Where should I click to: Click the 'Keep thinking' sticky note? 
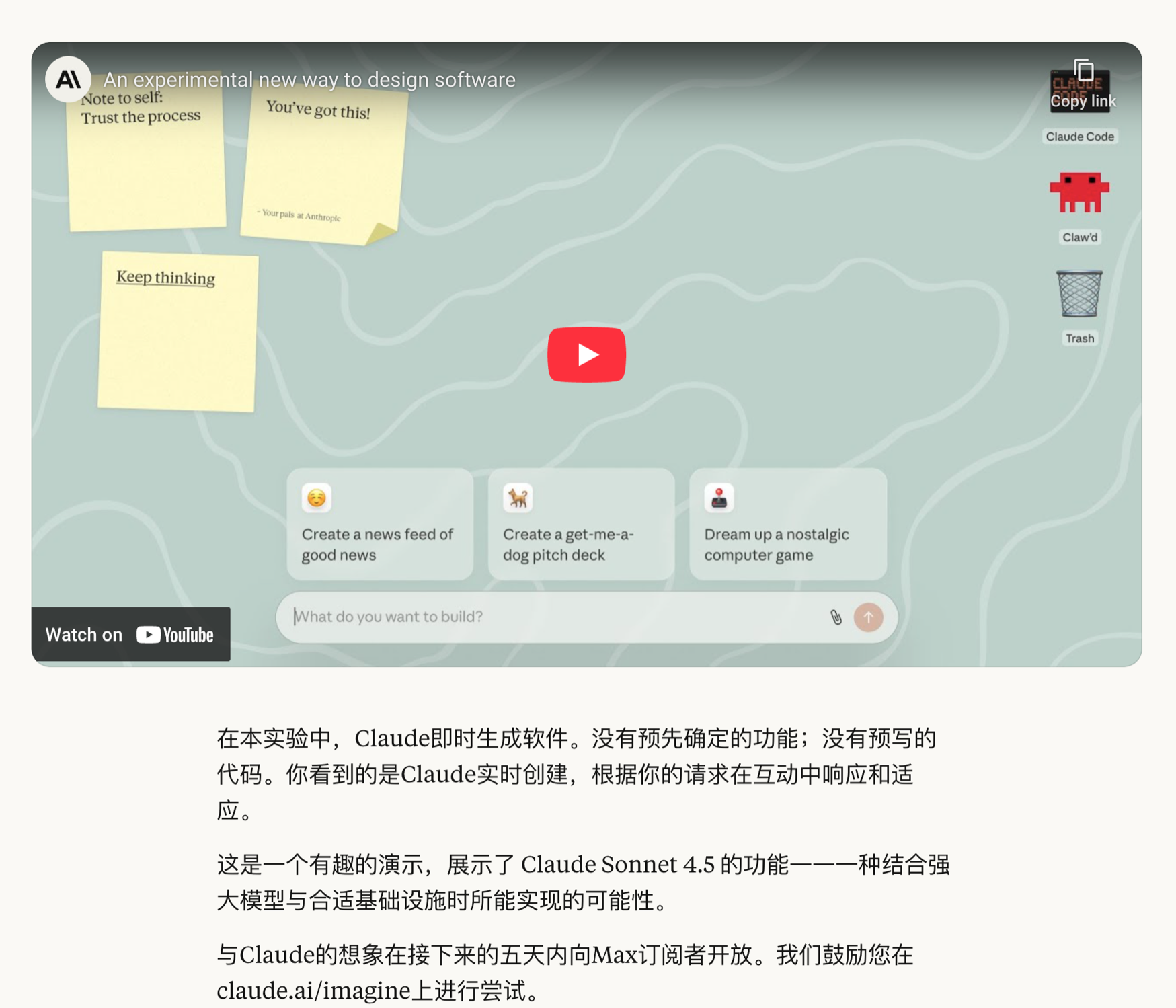[178, 332]
